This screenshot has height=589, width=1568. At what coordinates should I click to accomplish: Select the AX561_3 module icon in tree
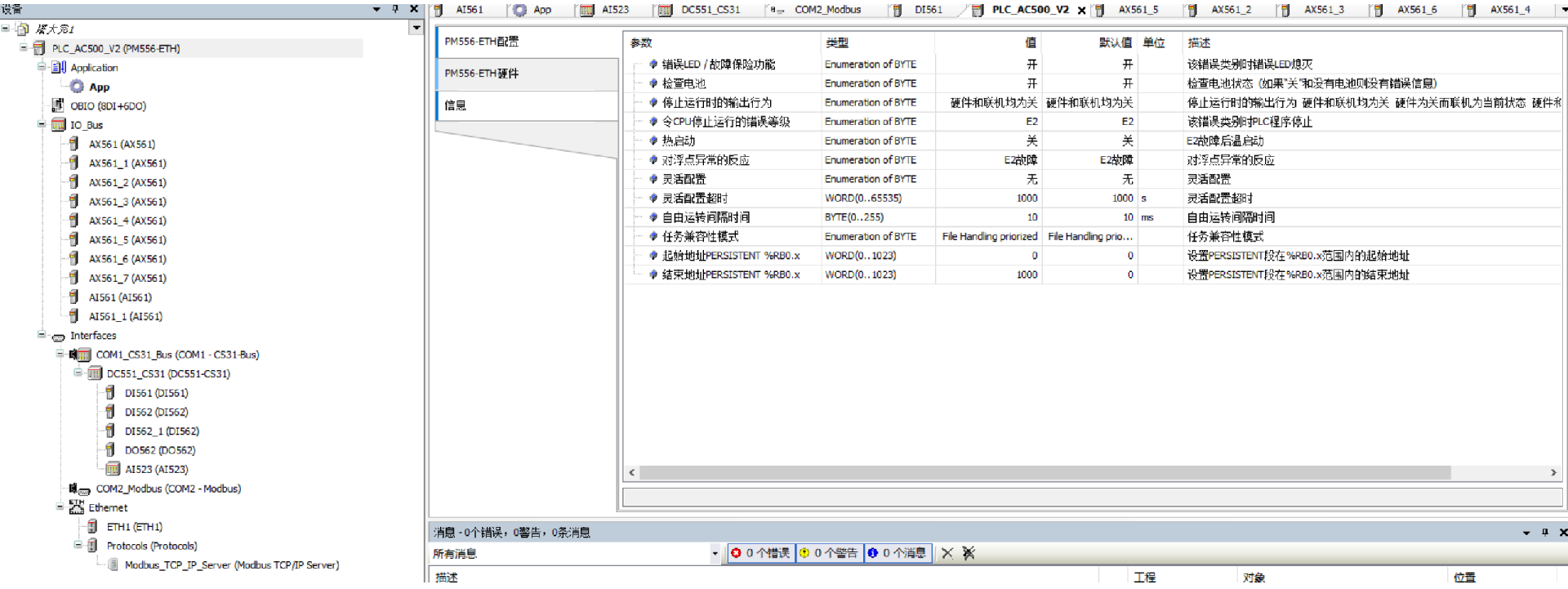tap(74, 201)
